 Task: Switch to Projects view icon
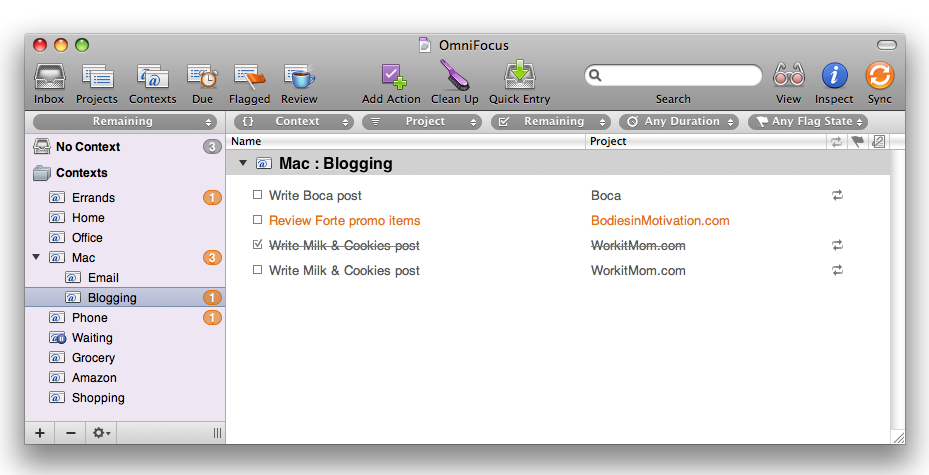coord(97,76)
